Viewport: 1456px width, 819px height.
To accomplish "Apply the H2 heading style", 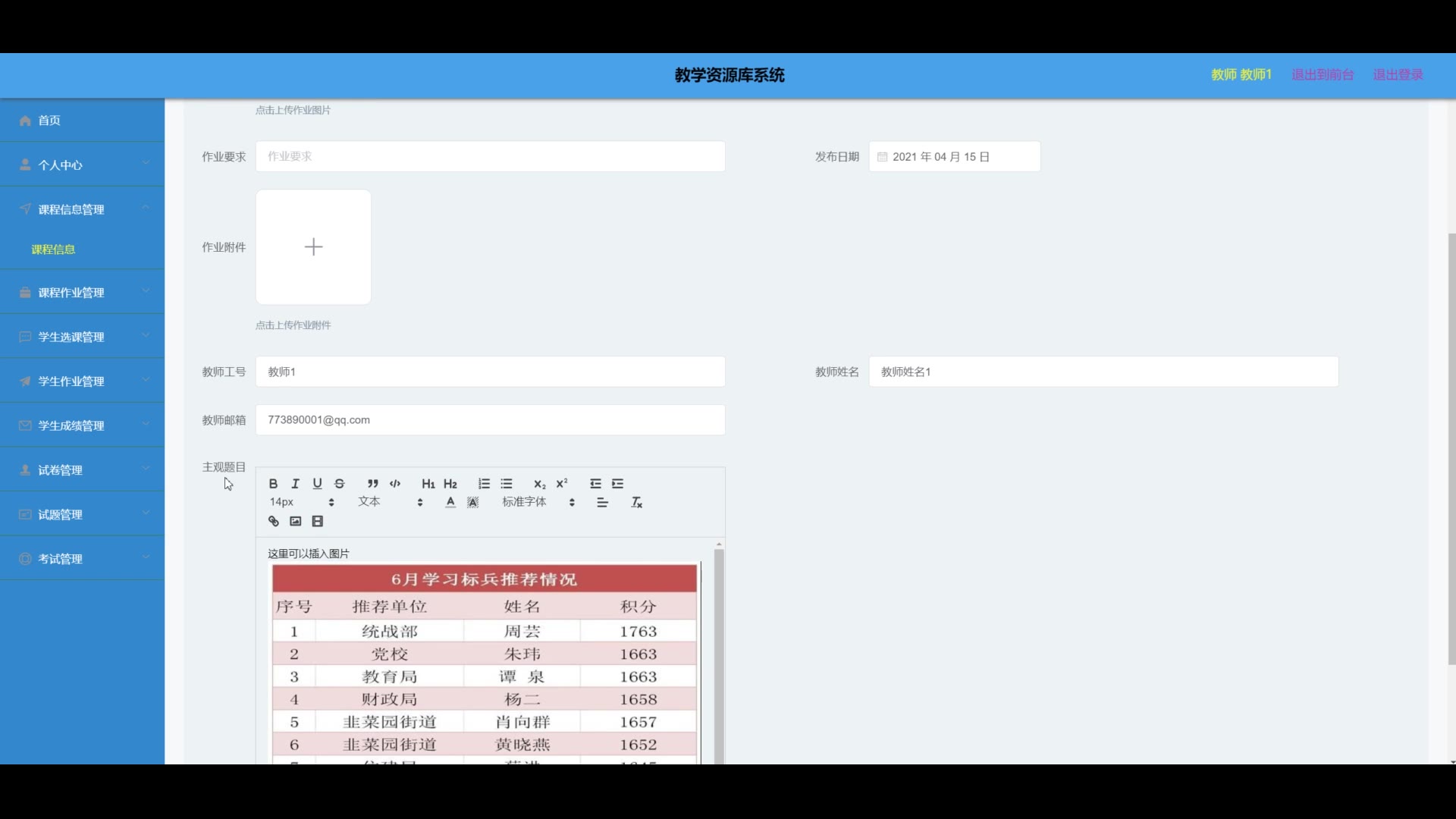I will [450, 484].
